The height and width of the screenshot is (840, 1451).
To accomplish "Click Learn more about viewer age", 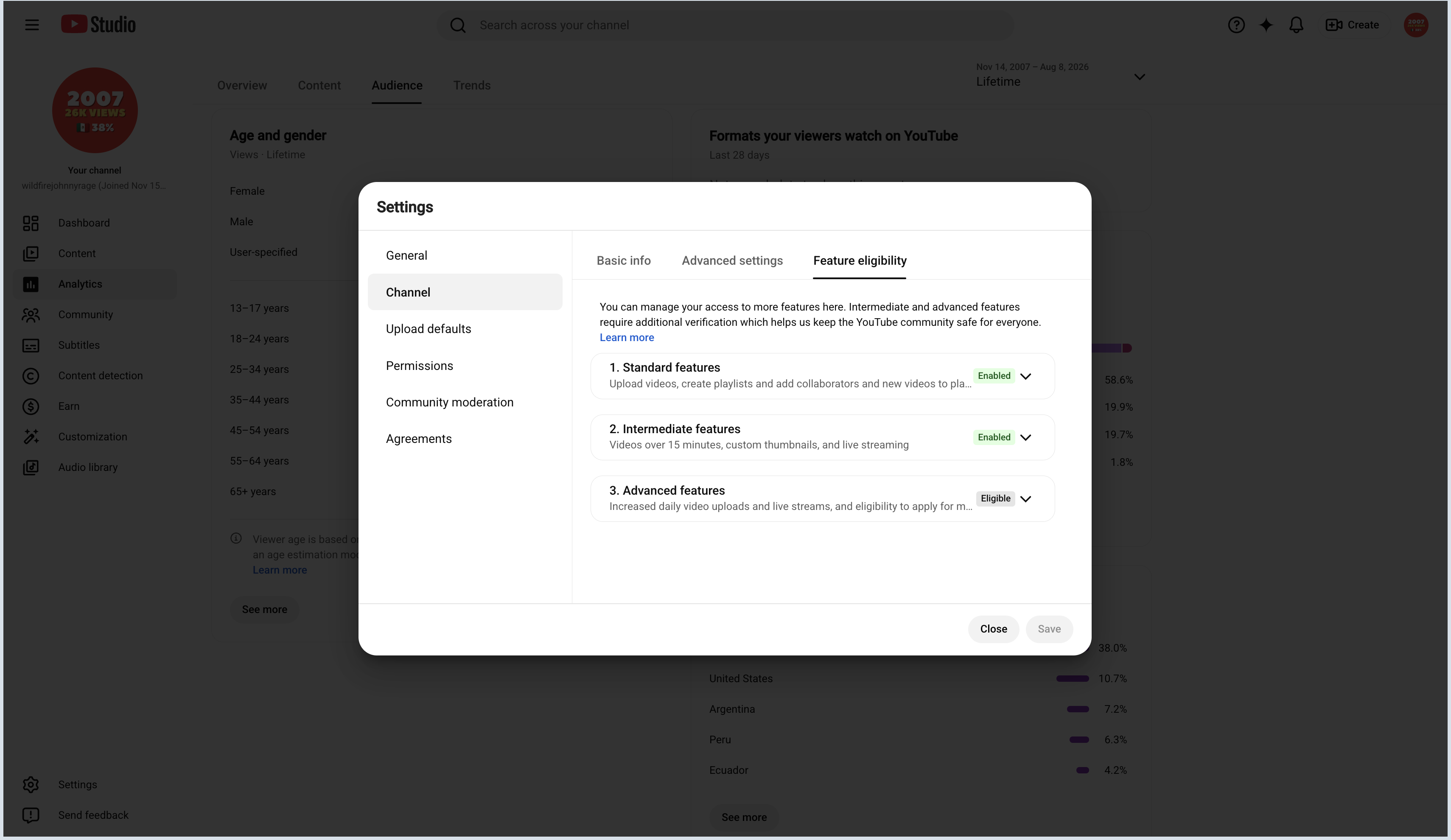I will [279, 570].
